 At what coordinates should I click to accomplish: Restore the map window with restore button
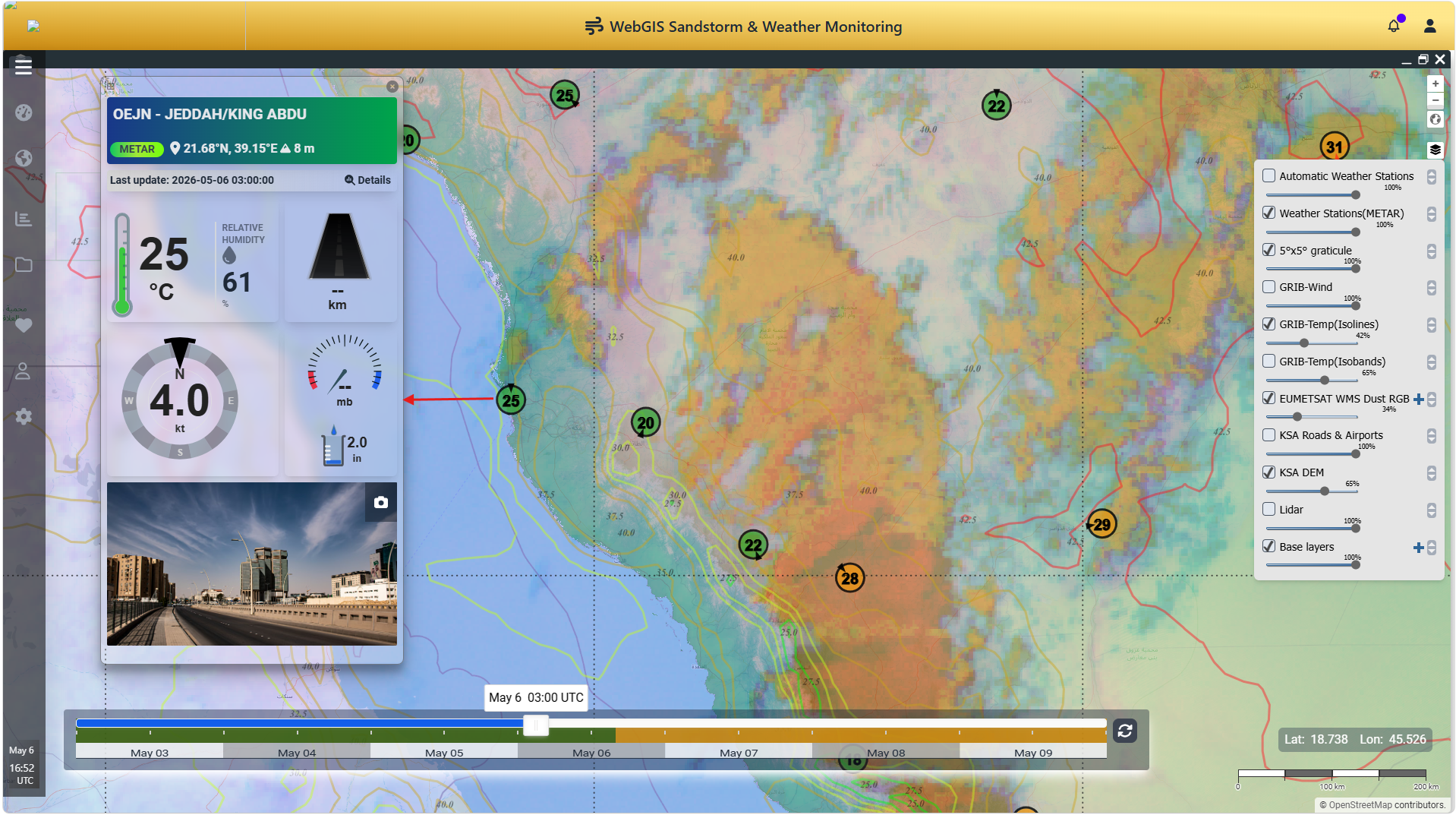1423,59
